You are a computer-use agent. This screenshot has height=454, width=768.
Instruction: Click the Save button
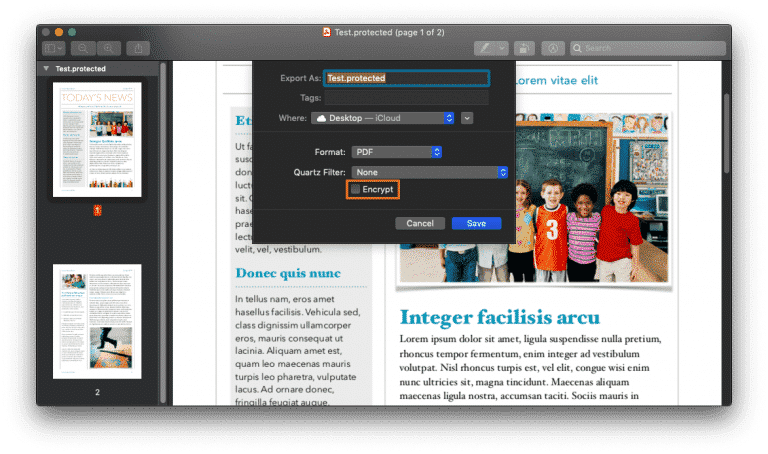476,223
